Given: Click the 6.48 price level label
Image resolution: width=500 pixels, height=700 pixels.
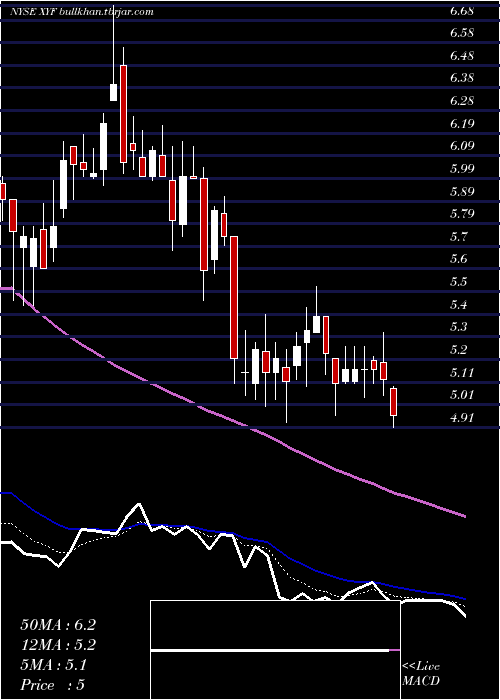Looking at the screenshot, I should coord(462,56).
